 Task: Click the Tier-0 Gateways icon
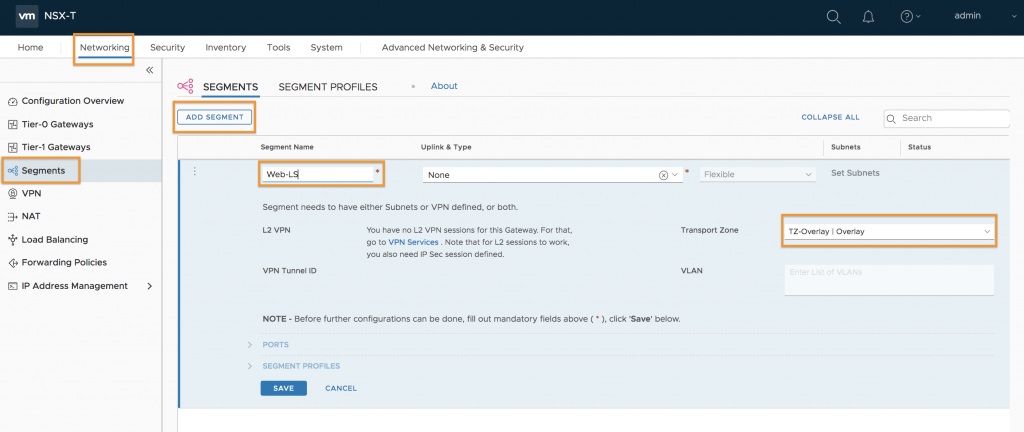pyautogui.click(x=12, y=125)
